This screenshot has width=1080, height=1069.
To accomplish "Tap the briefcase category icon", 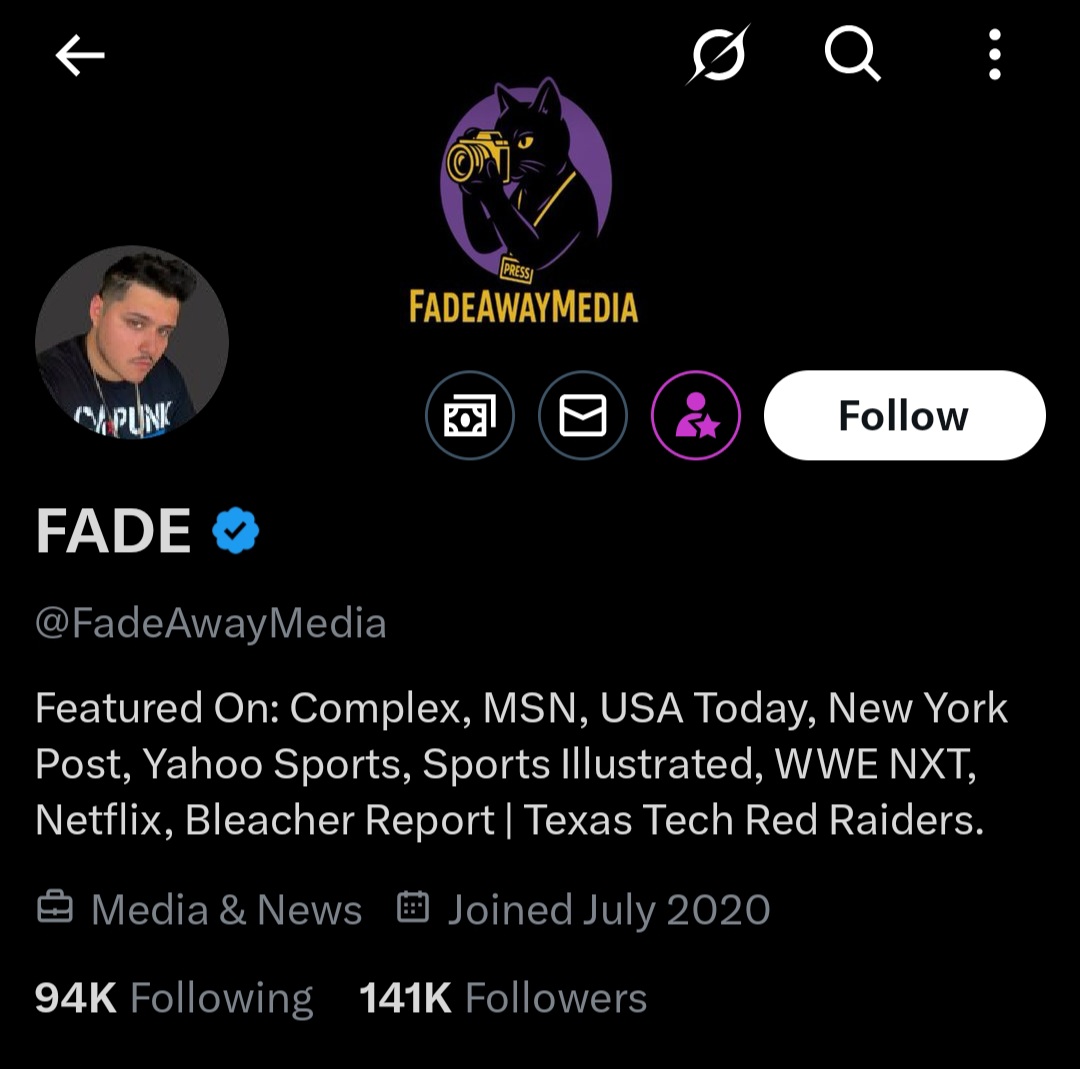I will pyautogui.click(x=55, y=908).
